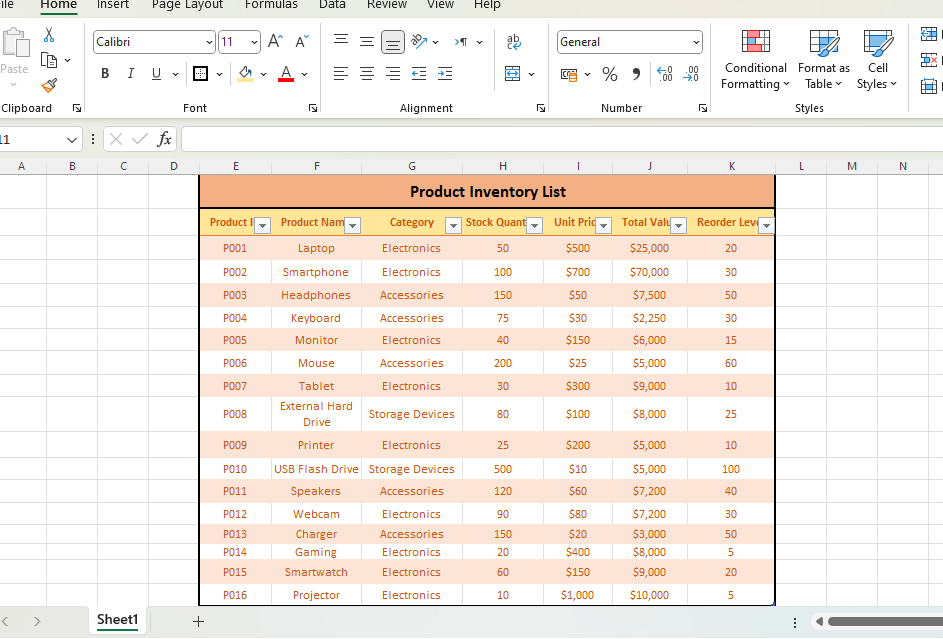Viewport: 943px width, 639px height.
Task: Click the Merge & Center icon
Action: 512,74
